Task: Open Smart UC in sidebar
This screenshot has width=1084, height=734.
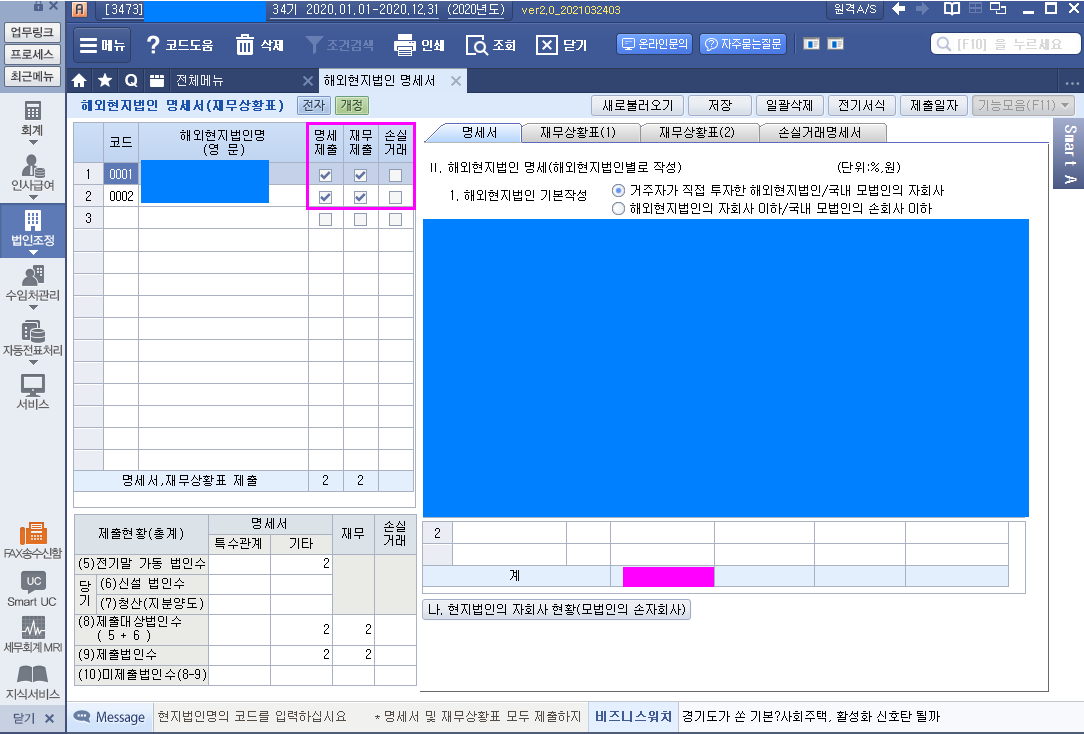Action: [x=32, y=590]
